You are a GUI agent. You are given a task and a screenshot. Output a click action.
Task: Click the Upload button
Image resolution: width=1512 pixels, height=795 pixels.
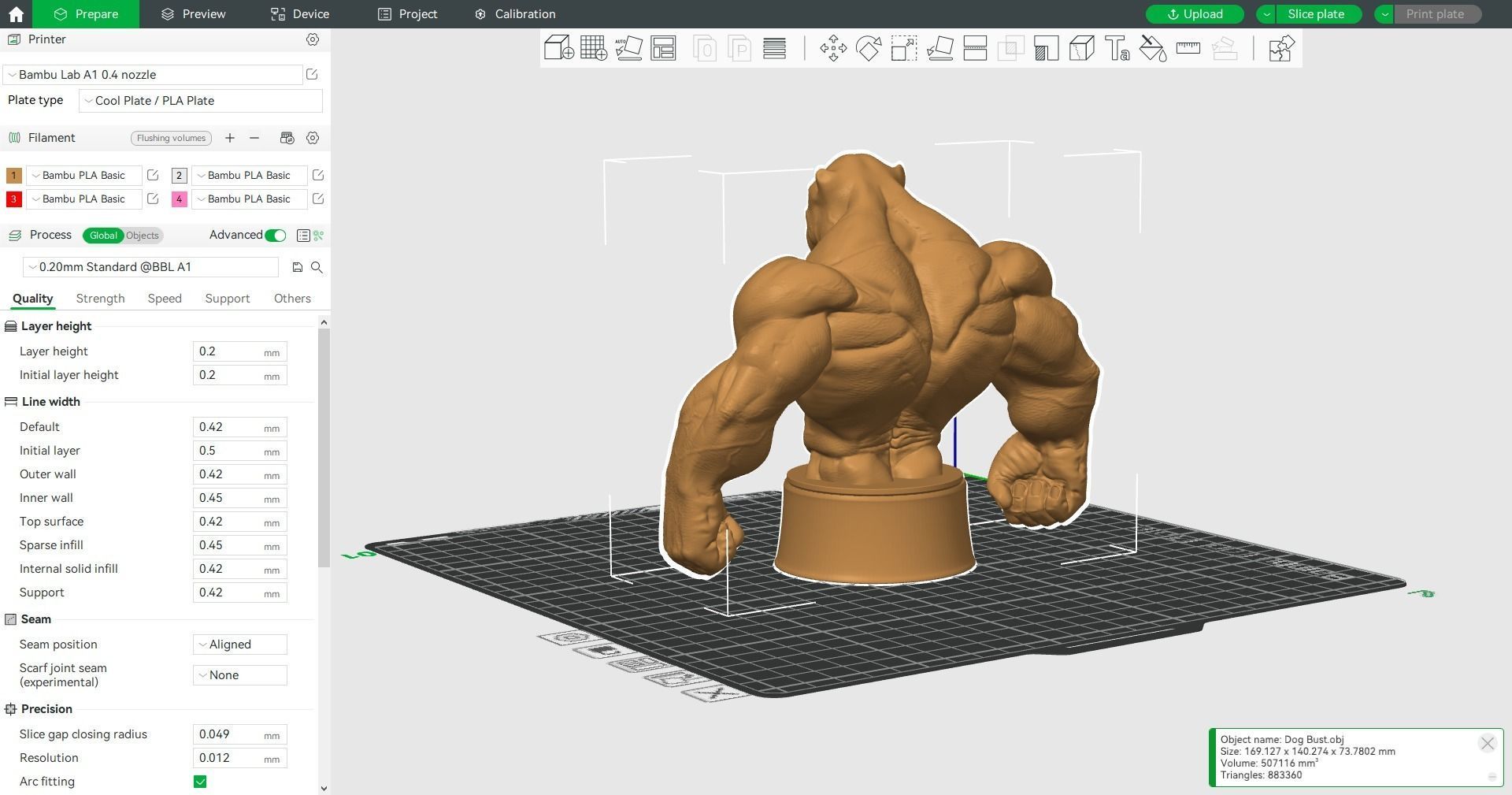click(x=1195, y=14)
